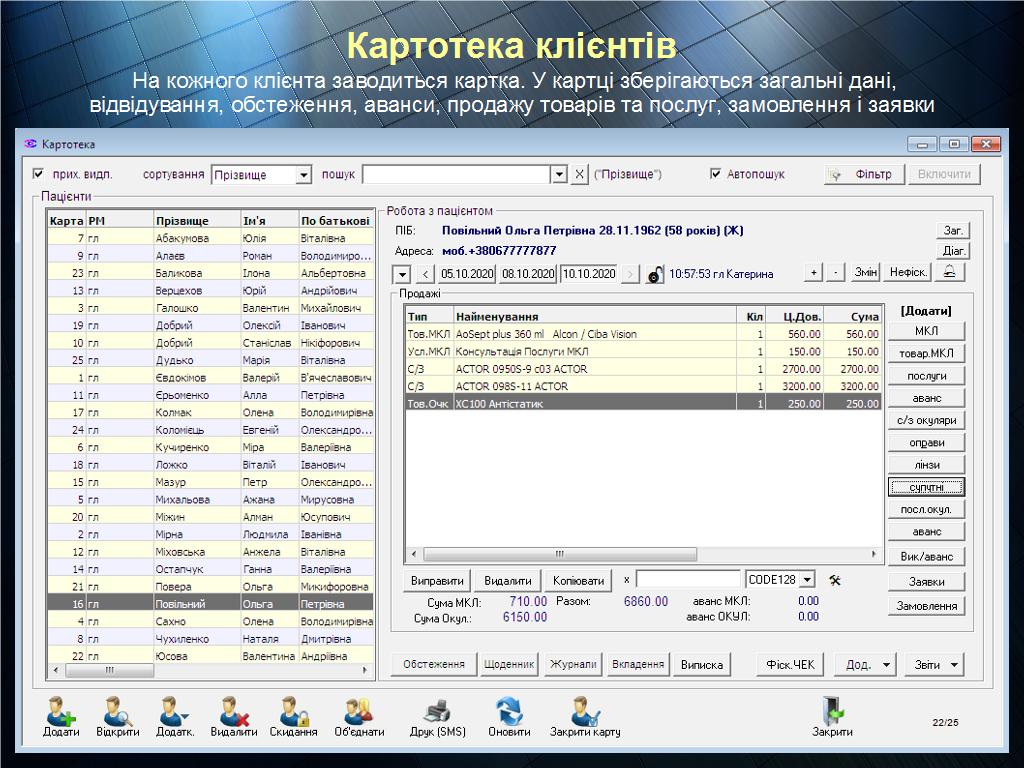Click the Фільтр button
The height and width of the screenshot is (768, 1024).
point(862,174)
